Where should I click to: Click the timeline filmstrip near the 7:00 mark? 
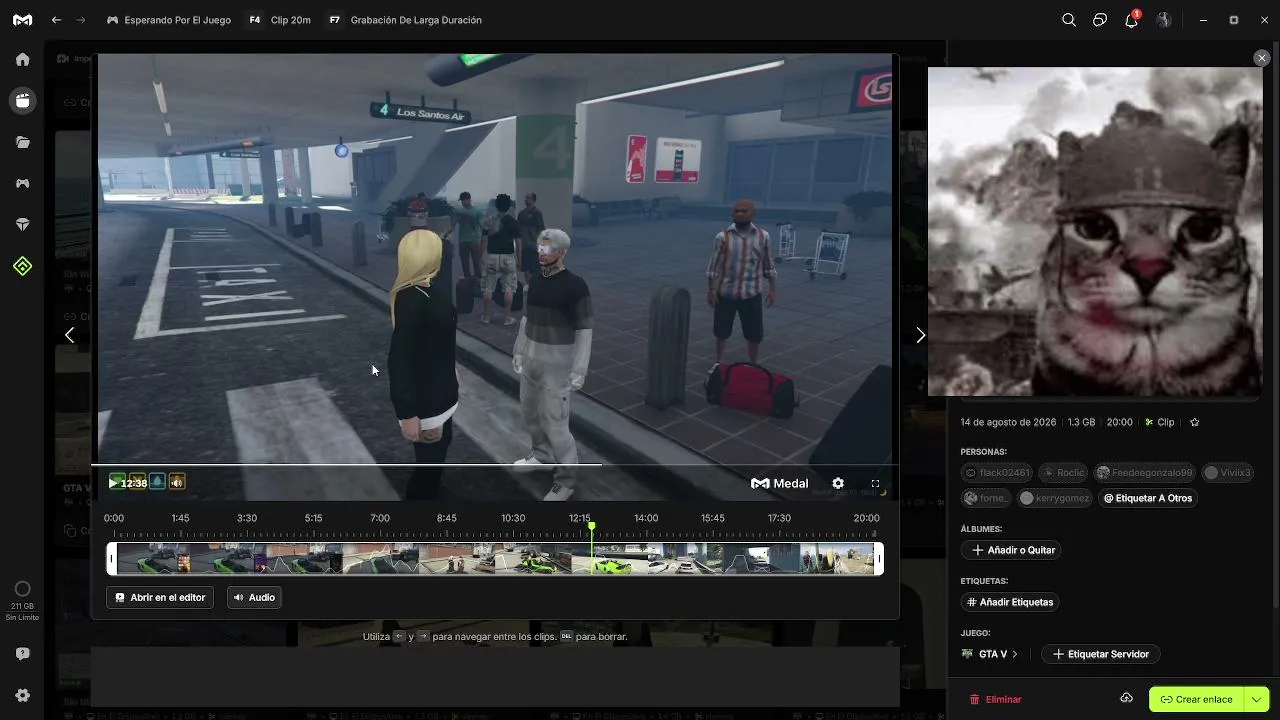[380, 558]
